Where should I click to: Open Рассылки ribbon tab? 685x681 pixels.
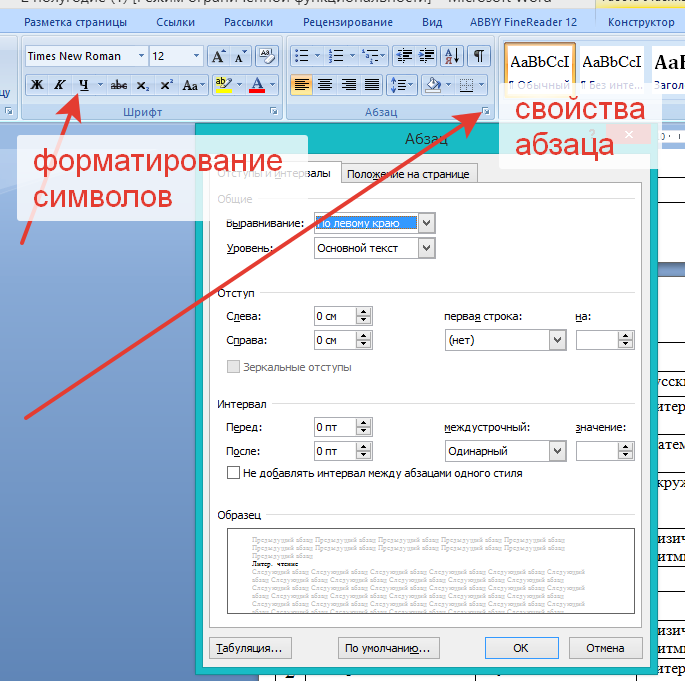click(248, 22)
